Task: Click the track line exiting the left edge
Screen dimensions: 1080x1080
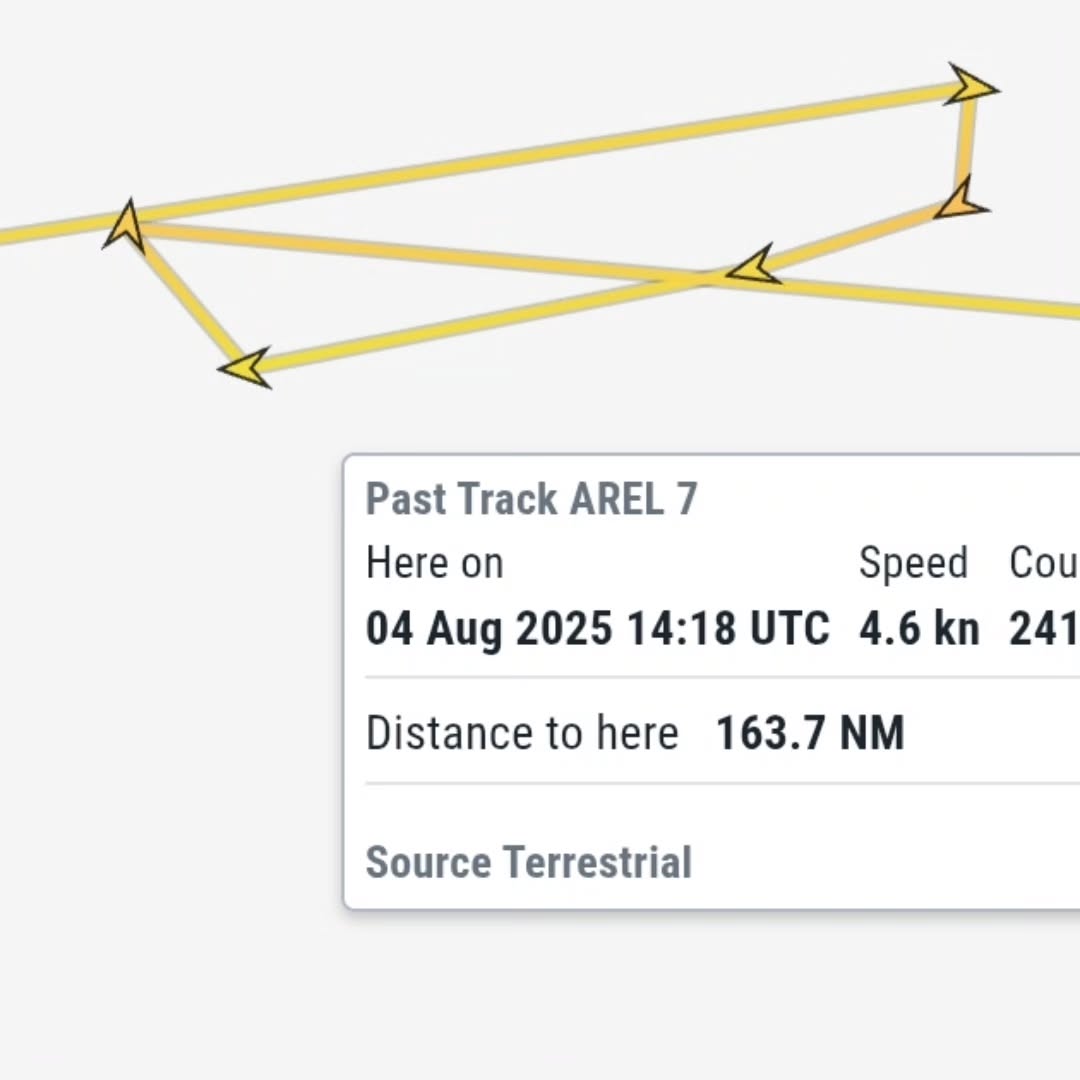Action: click(x=40, y=231)
